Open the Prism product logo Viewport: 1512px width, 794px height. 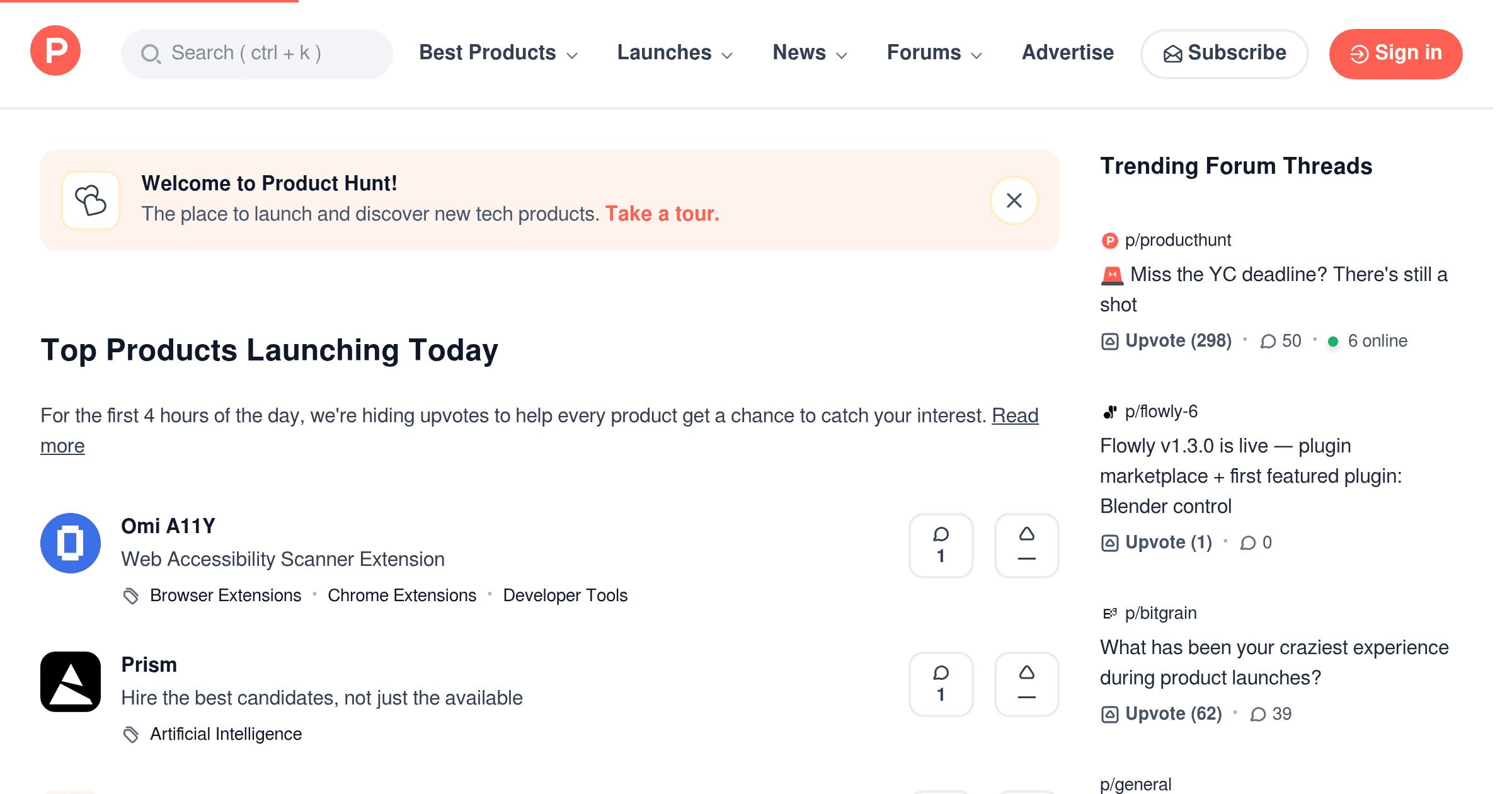point(71,682)
